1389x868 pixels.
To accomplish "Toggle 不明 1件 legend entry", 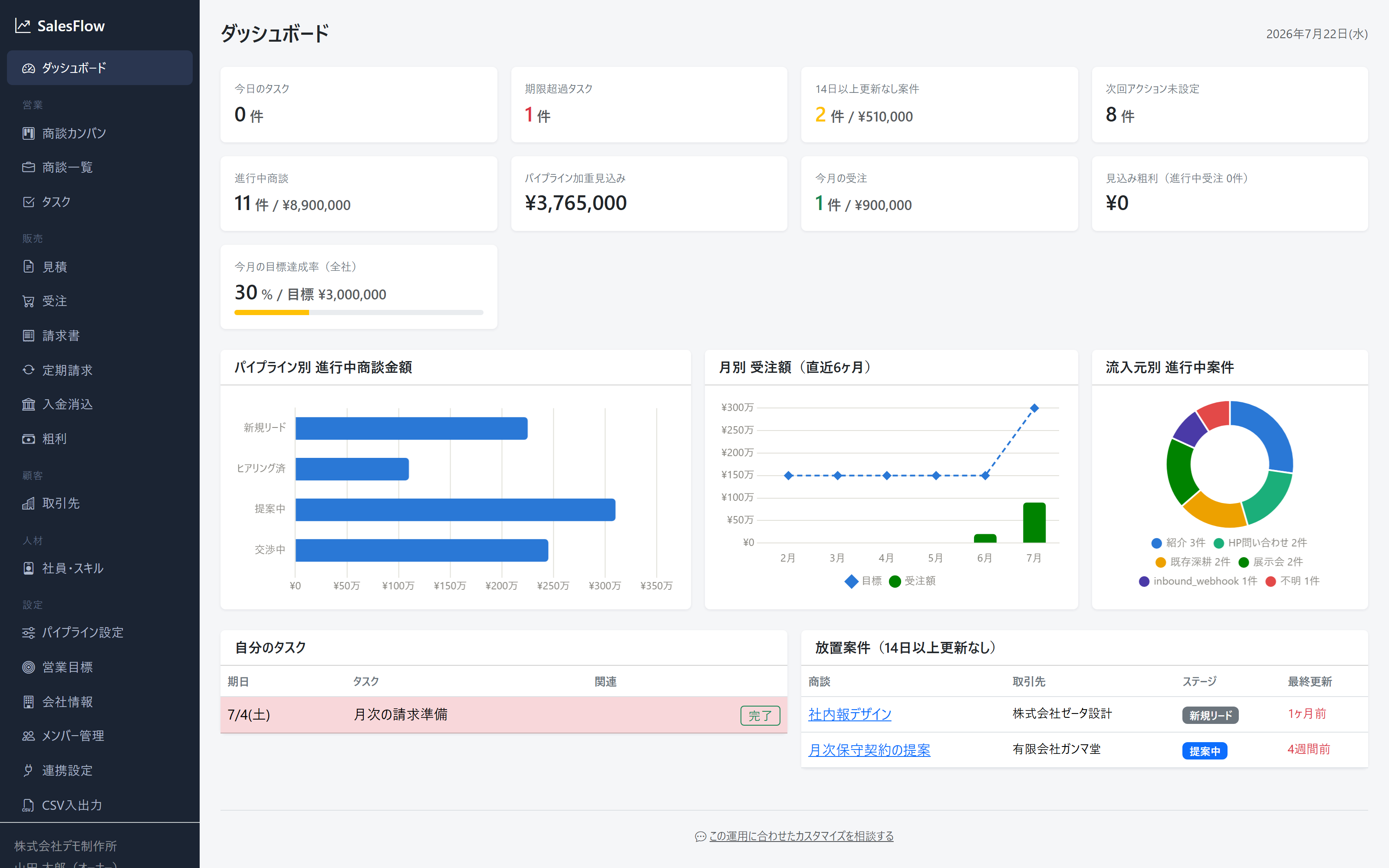I will click(x=1292, y=581).
